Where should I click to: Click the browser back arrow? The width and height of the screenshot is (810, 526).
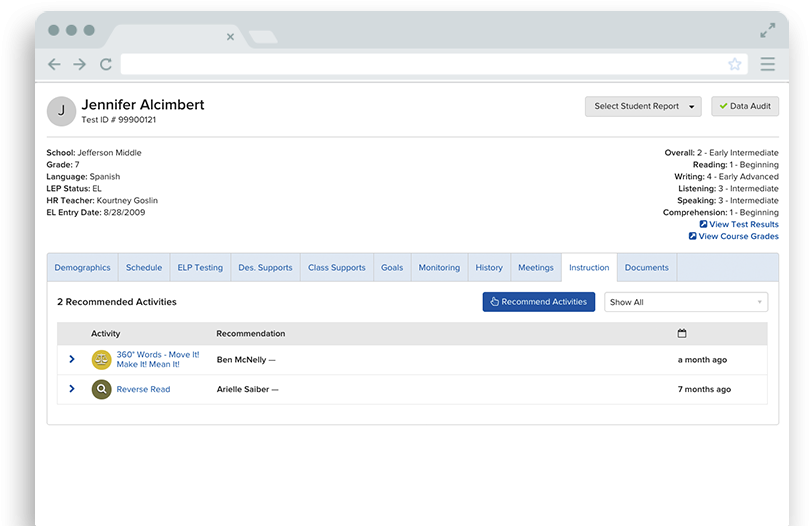[55, 64]
